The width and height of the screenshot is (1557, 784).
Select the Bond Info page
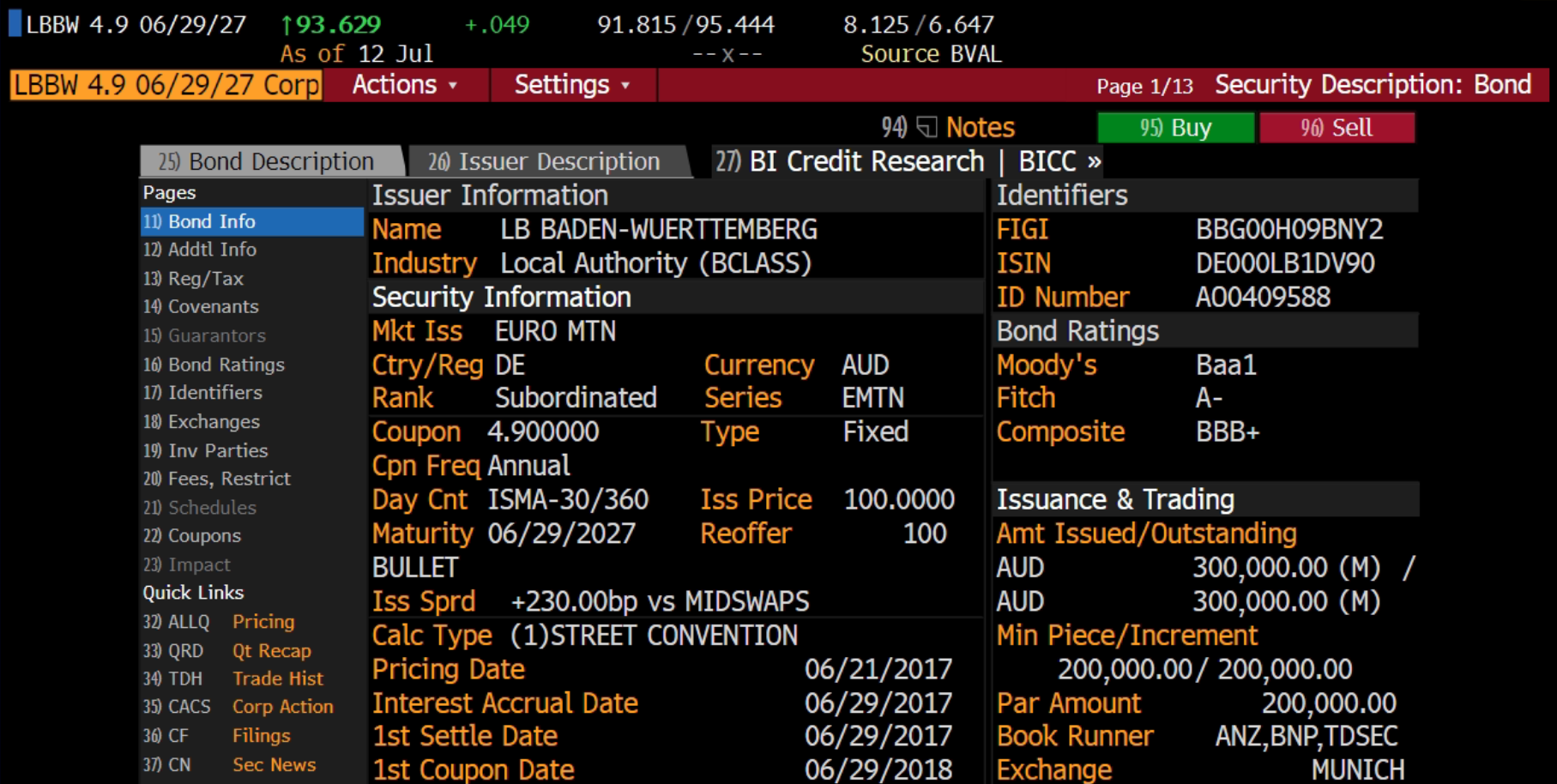[252, 221]
